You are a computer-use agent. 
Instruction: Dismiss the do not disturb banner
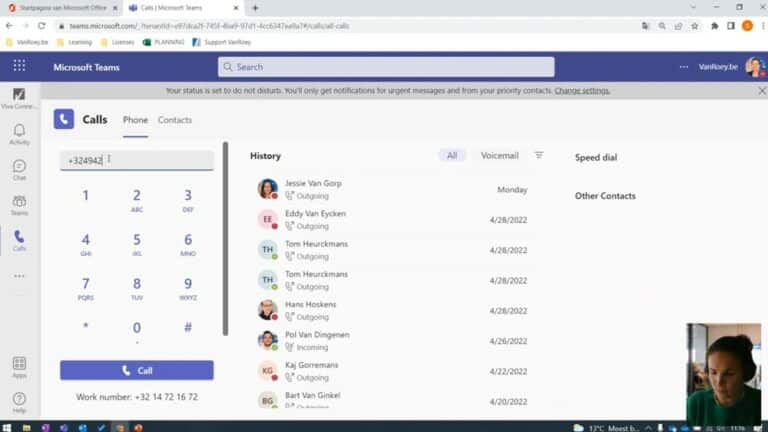762,91
